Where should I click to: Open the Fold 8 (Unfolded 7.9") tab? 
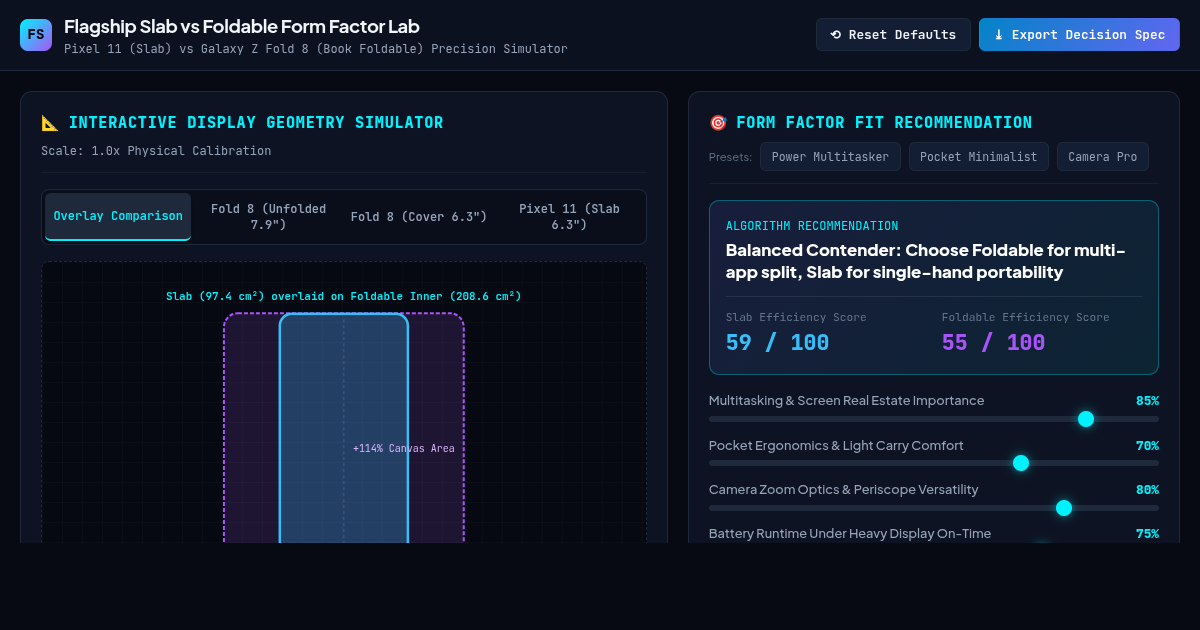click(268, 216)
